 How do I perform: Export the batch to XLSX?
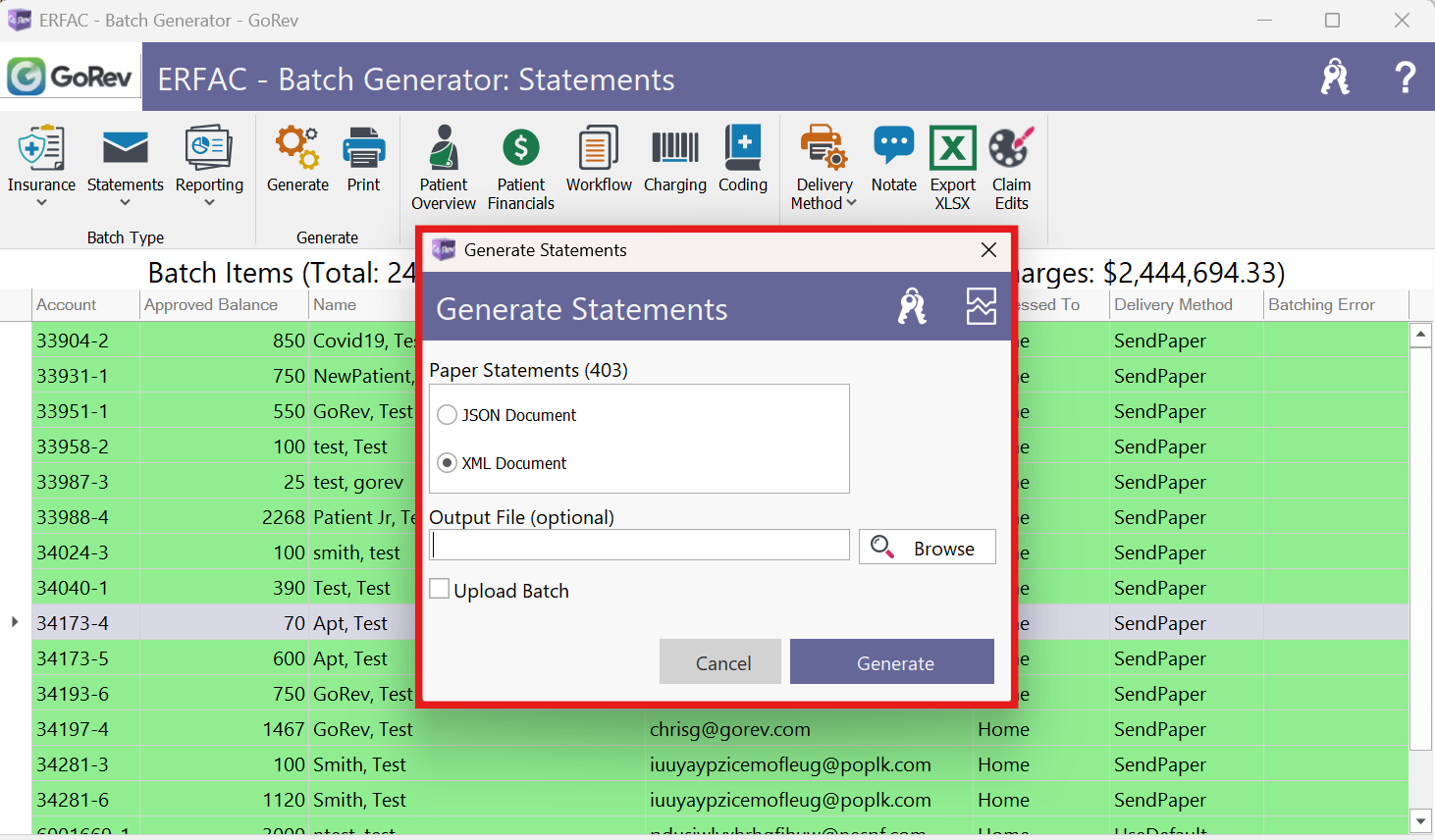point(952,167)
